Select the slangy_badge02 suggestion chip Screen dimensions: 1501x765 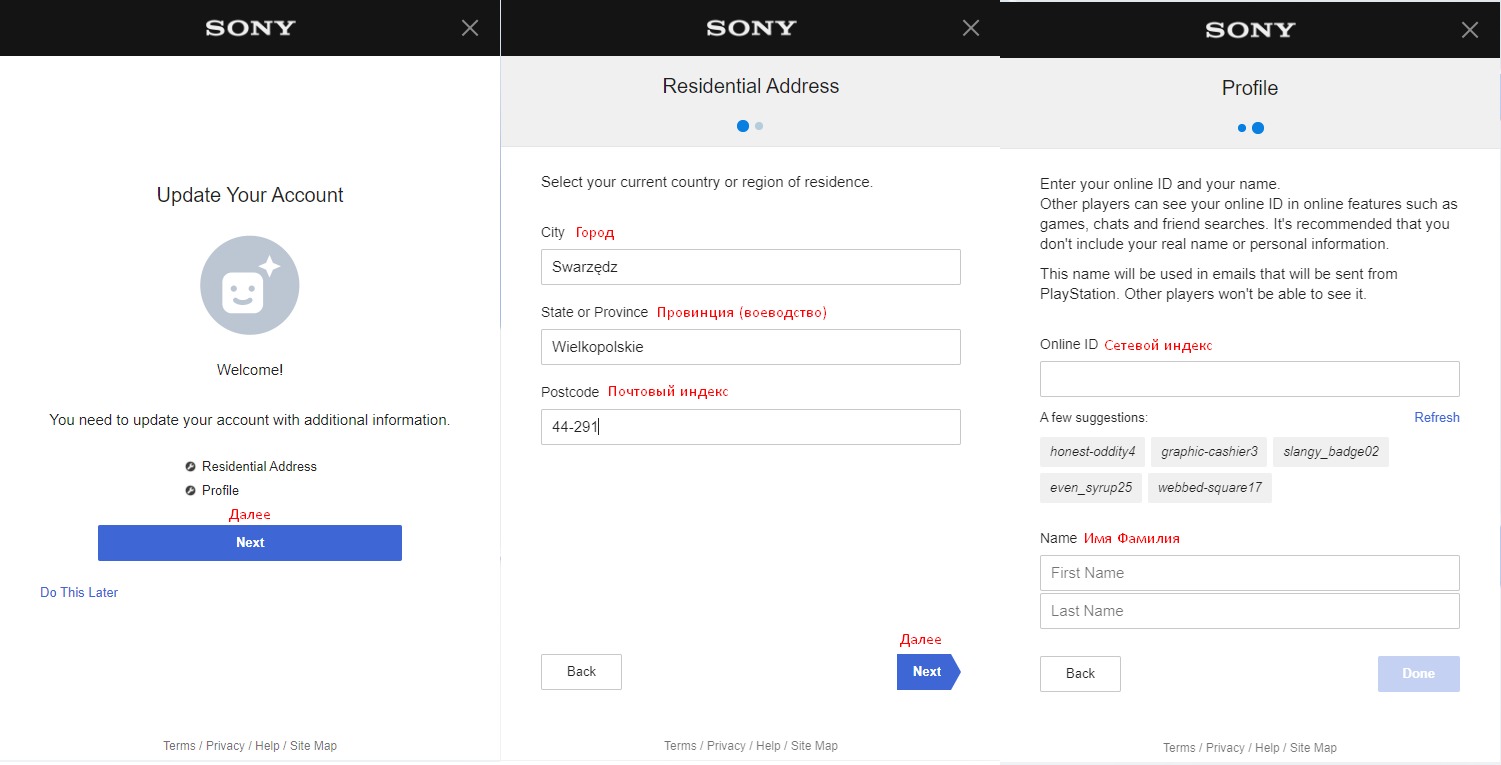pyautogui.click(x=1330, y=452)
